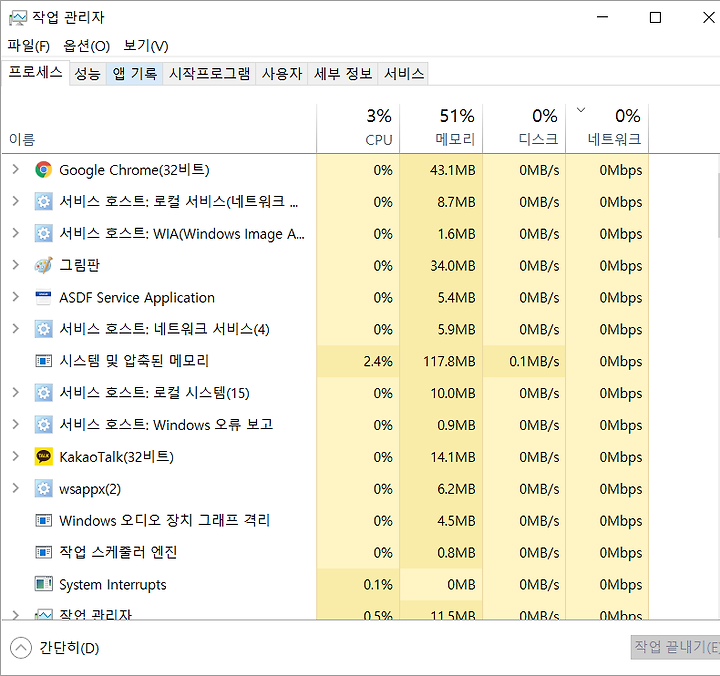Select the Windows 오디오 장치 그래프 격리 name

[164, 520]
